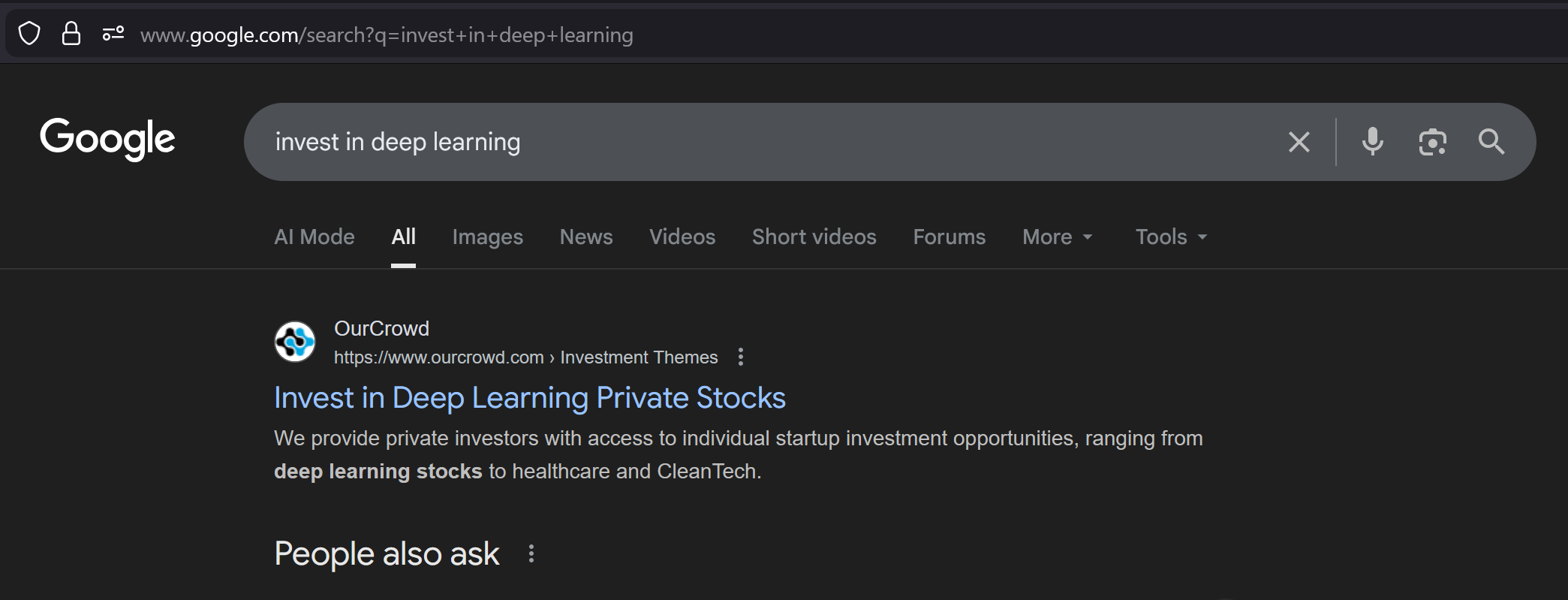Click the search magnifier icon
1568x600 pixels.
pos(1491,142)
